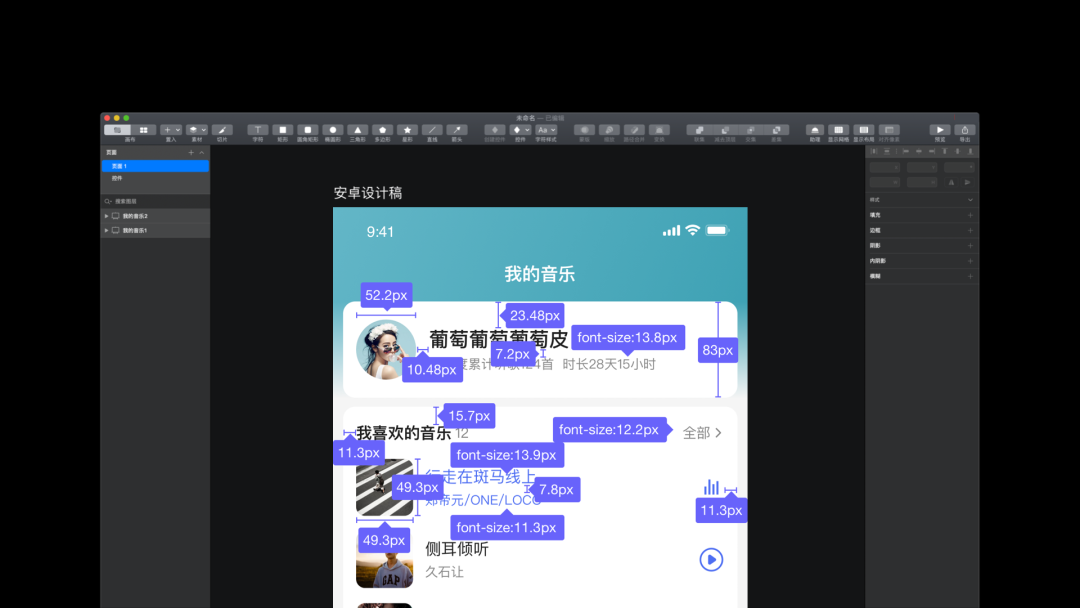Select the 我的音乐2 layer row
Image resolution: width=1080 pixels, height=608 pixels.
point(155,216)
